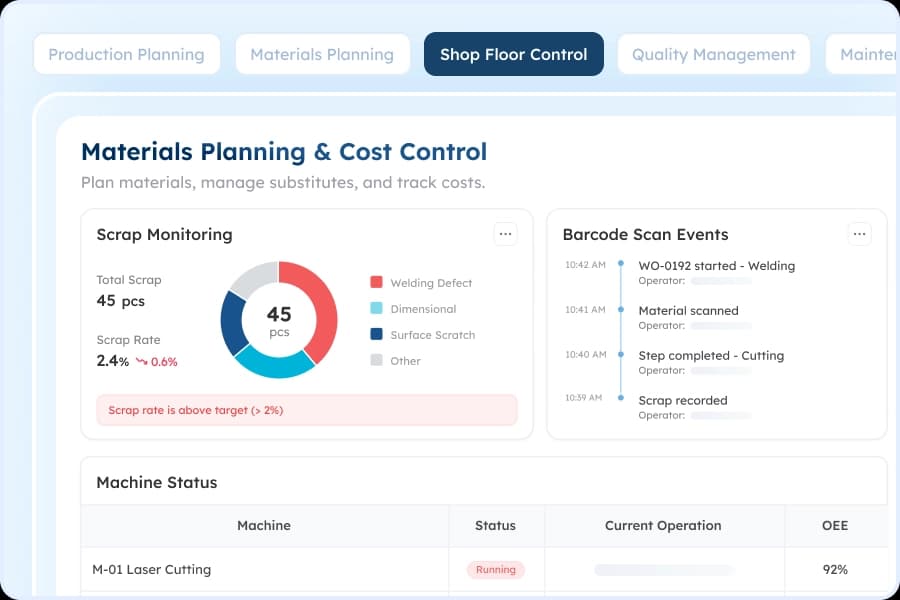Click the 'Welding Defect' legend label

[x=431, y=282]
